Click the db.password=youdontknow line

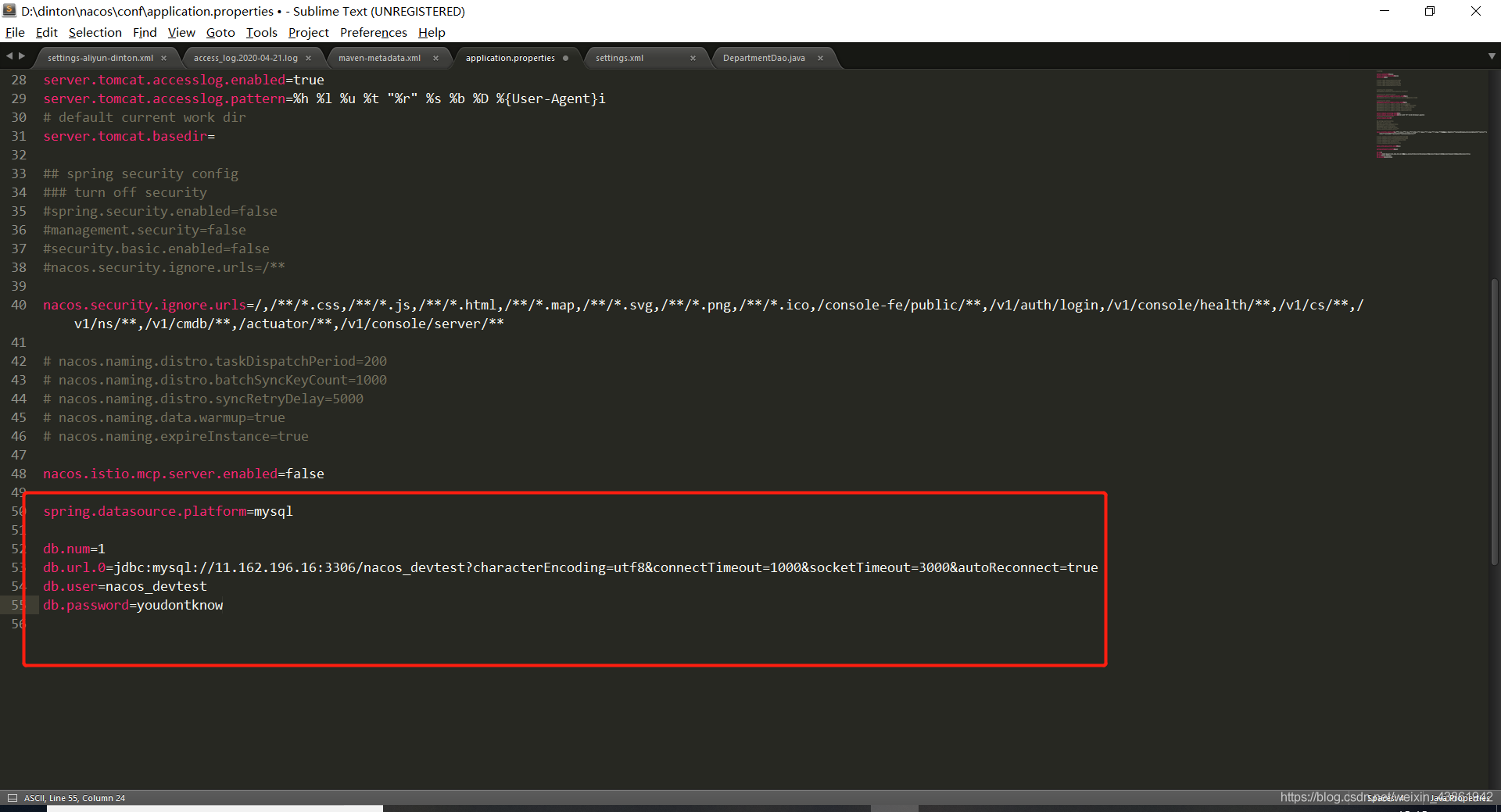(x=133, y=605)
